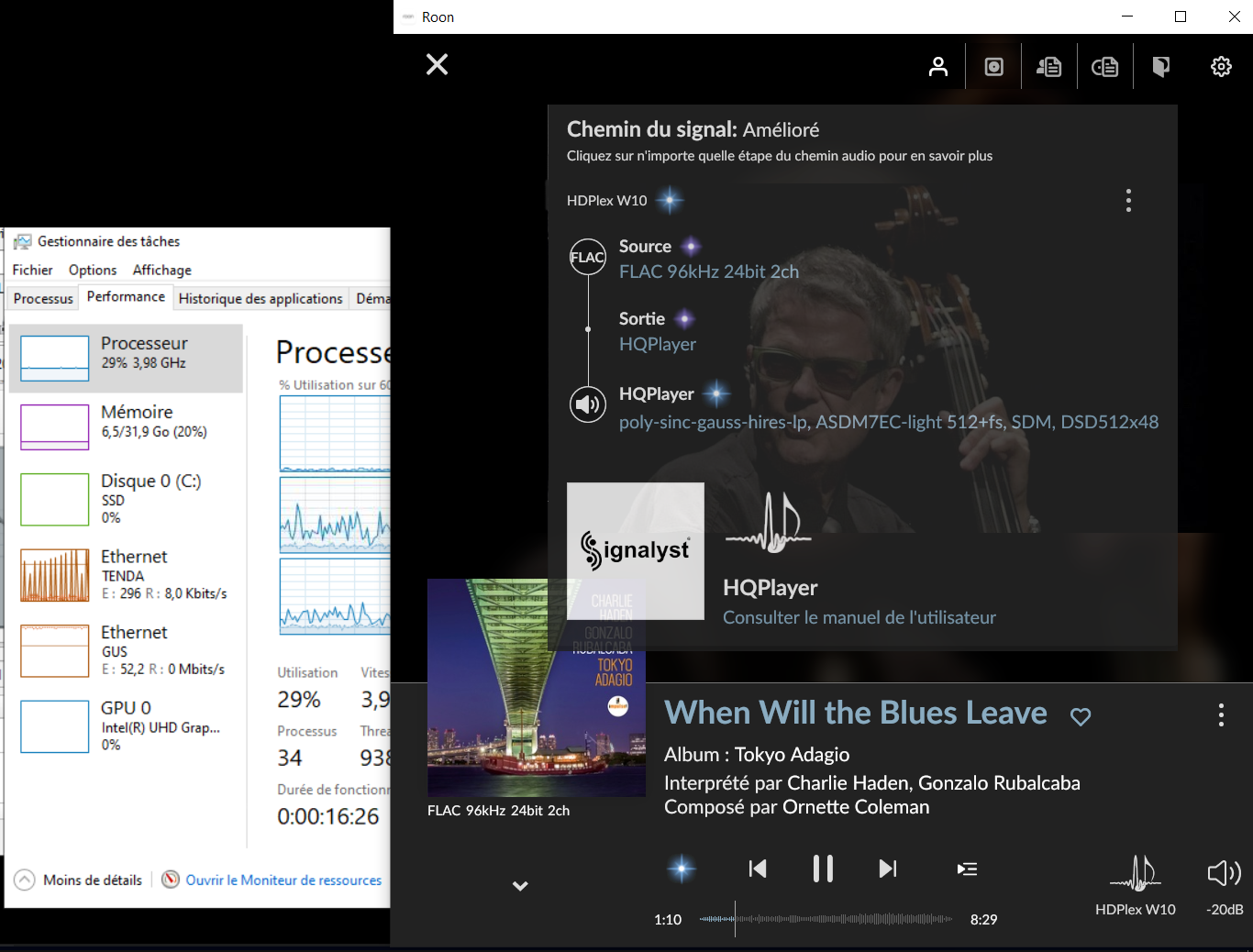Click the Task Manager title bar icon

[x=23, y=241]
